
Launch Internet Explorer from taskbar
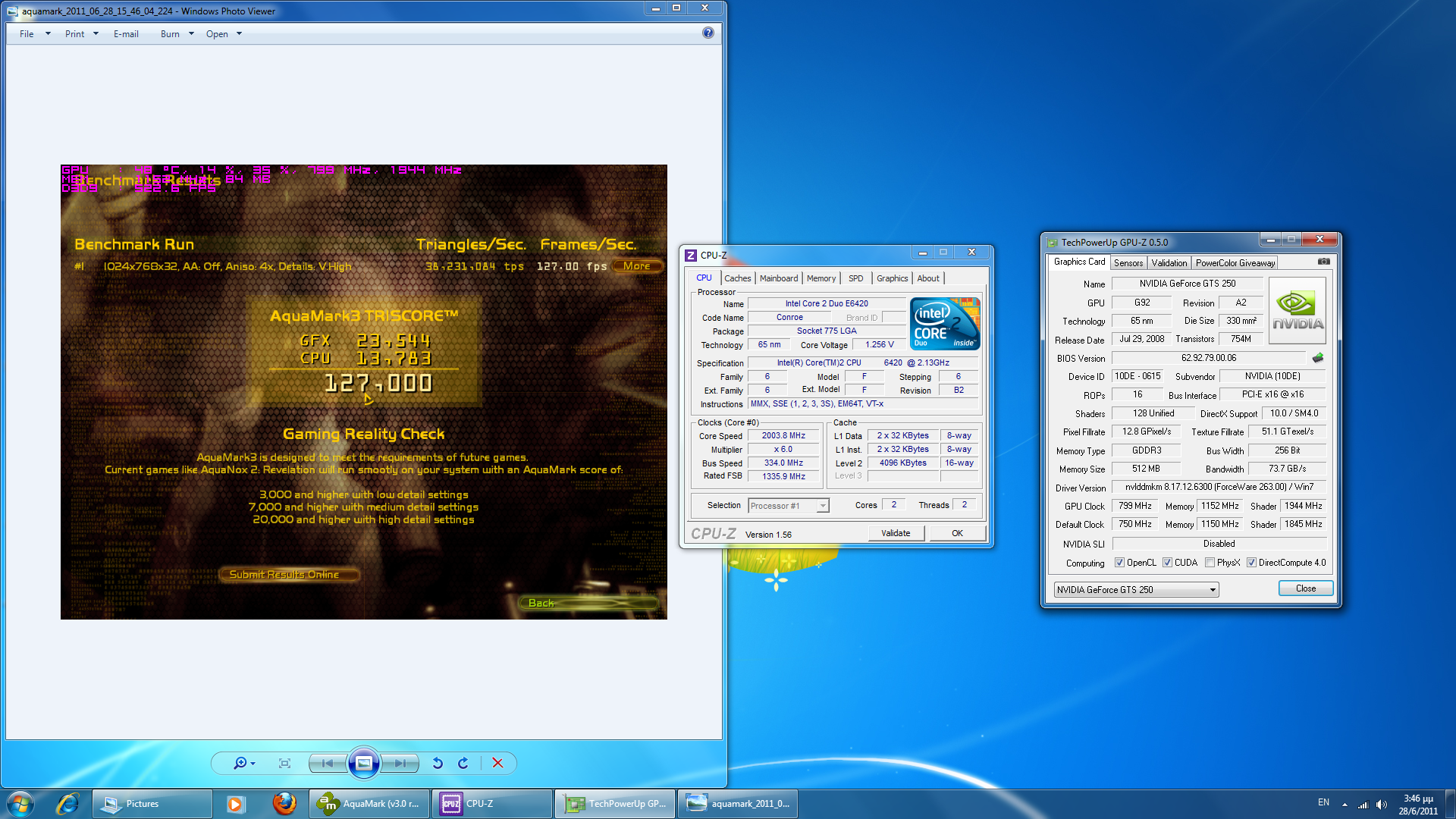[x=68, y=804]
